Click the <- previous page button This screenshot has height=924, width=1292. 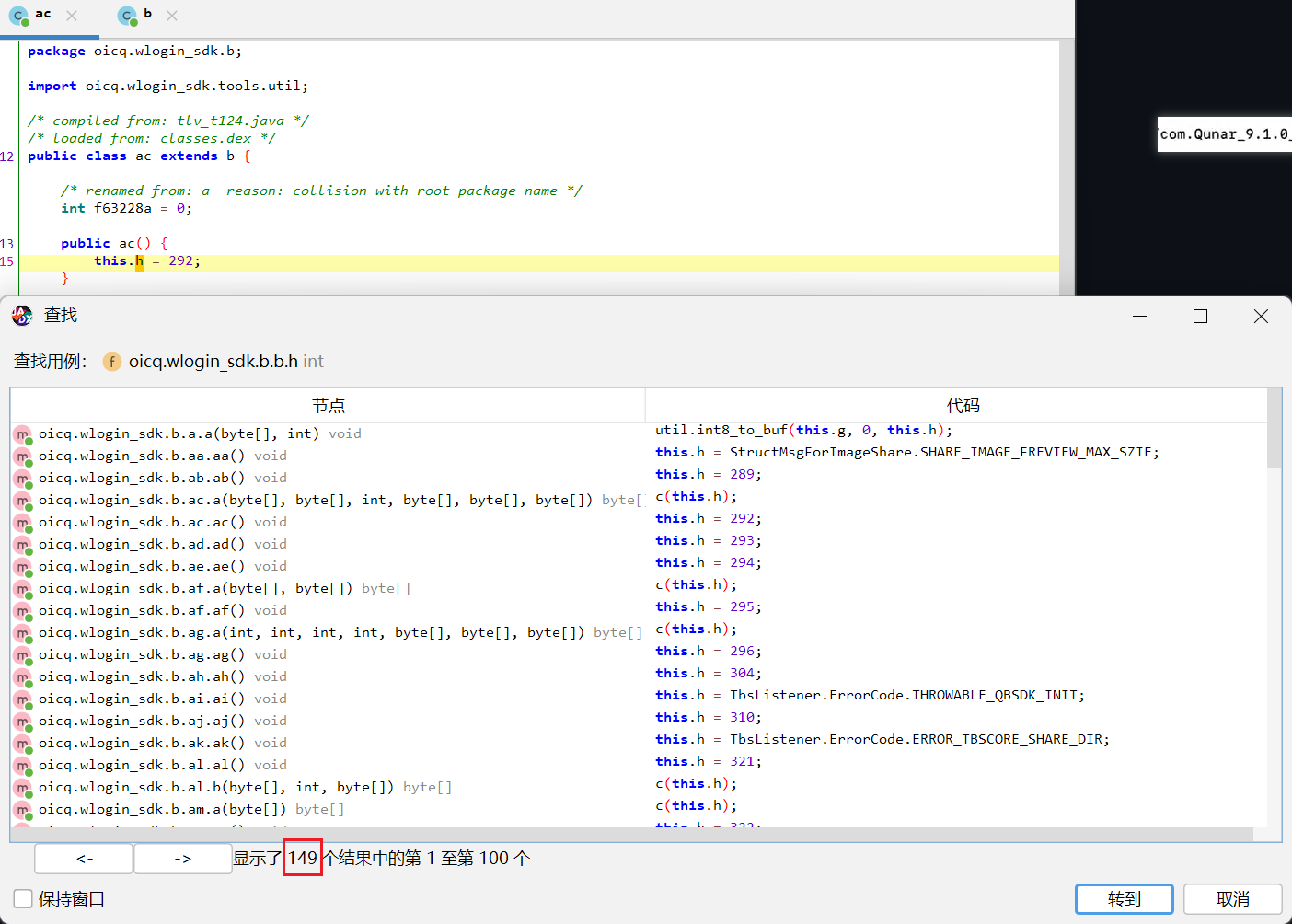click(x=83, y=858)
